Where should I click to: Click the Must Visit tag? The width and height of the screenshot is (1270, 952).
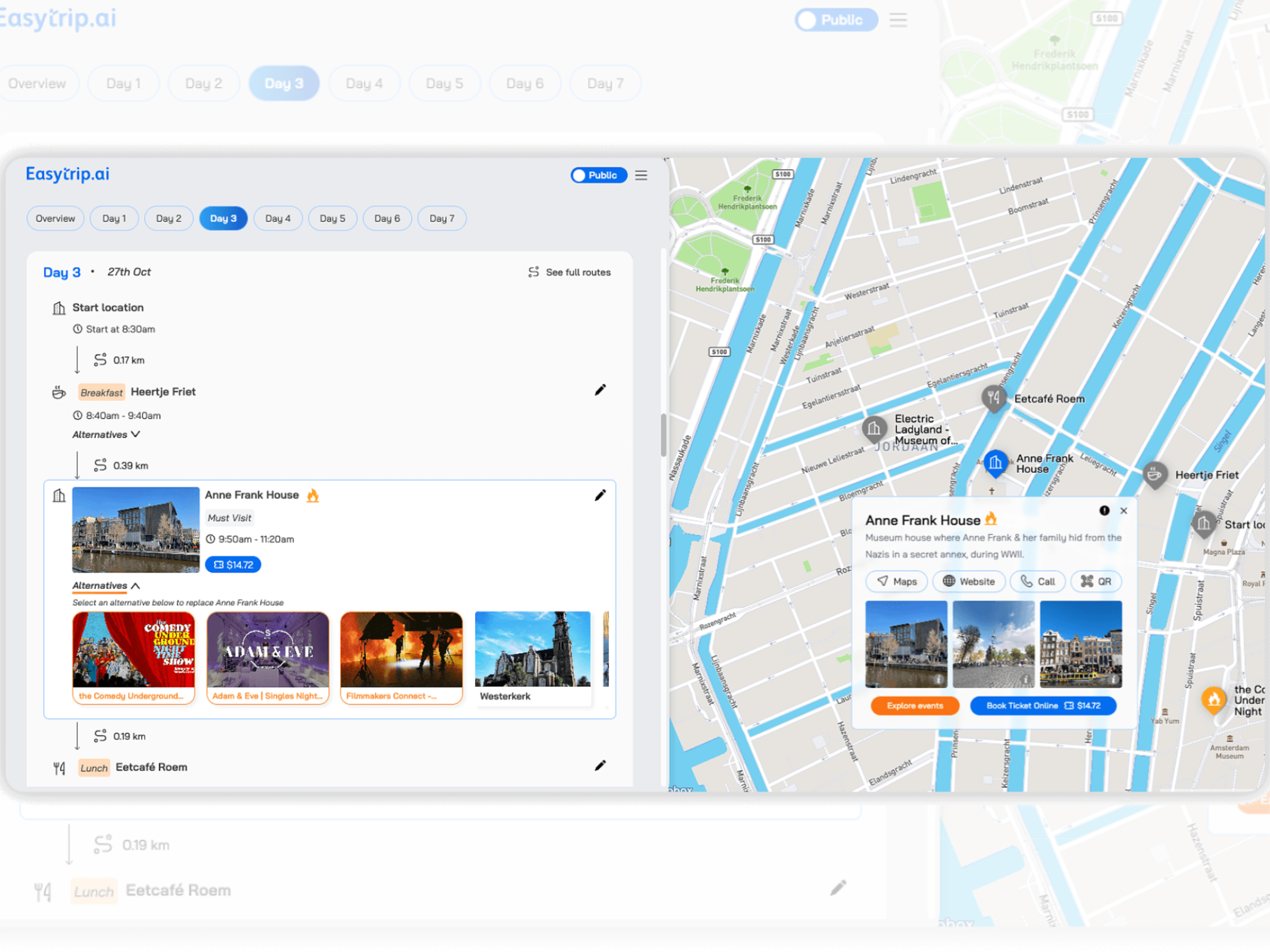[x=229, y=518]
